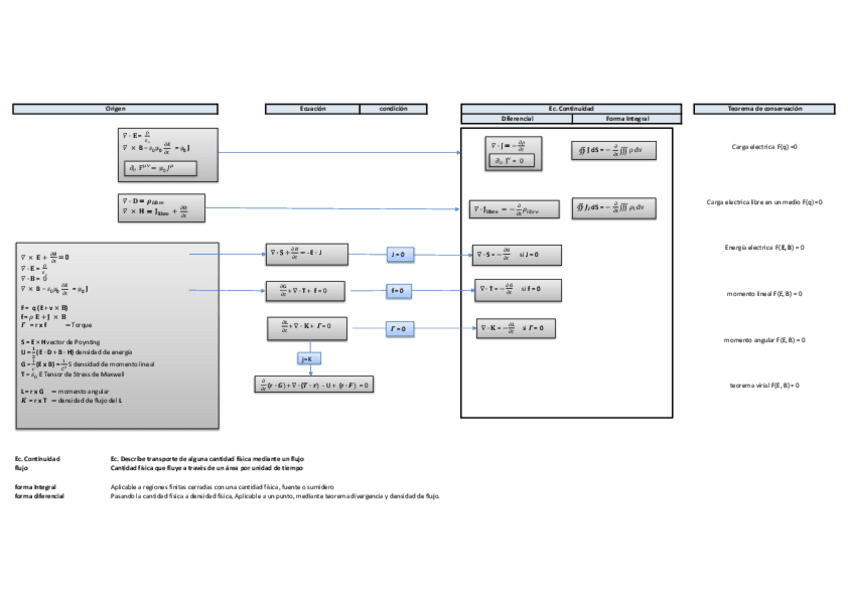Click the "Origen" column header
Viewport: 848px width, 599px height.
(x=115, y=109)
